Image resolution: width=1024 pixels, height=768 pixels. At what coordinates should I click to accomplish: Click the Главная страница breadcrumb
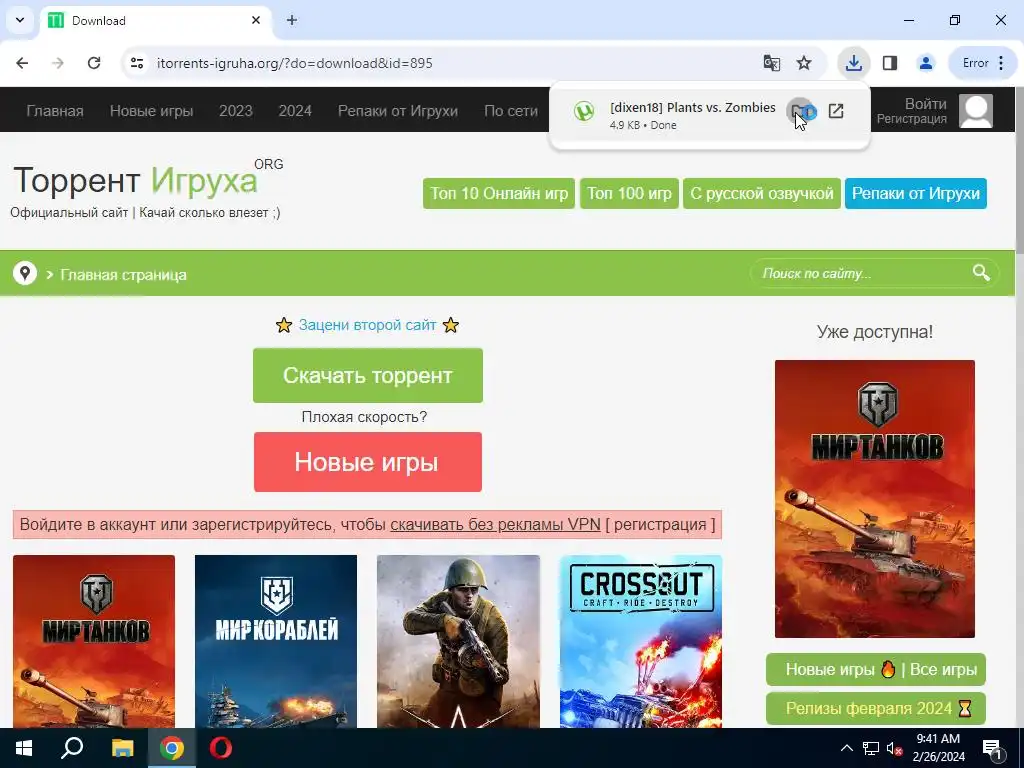[123, 275]
